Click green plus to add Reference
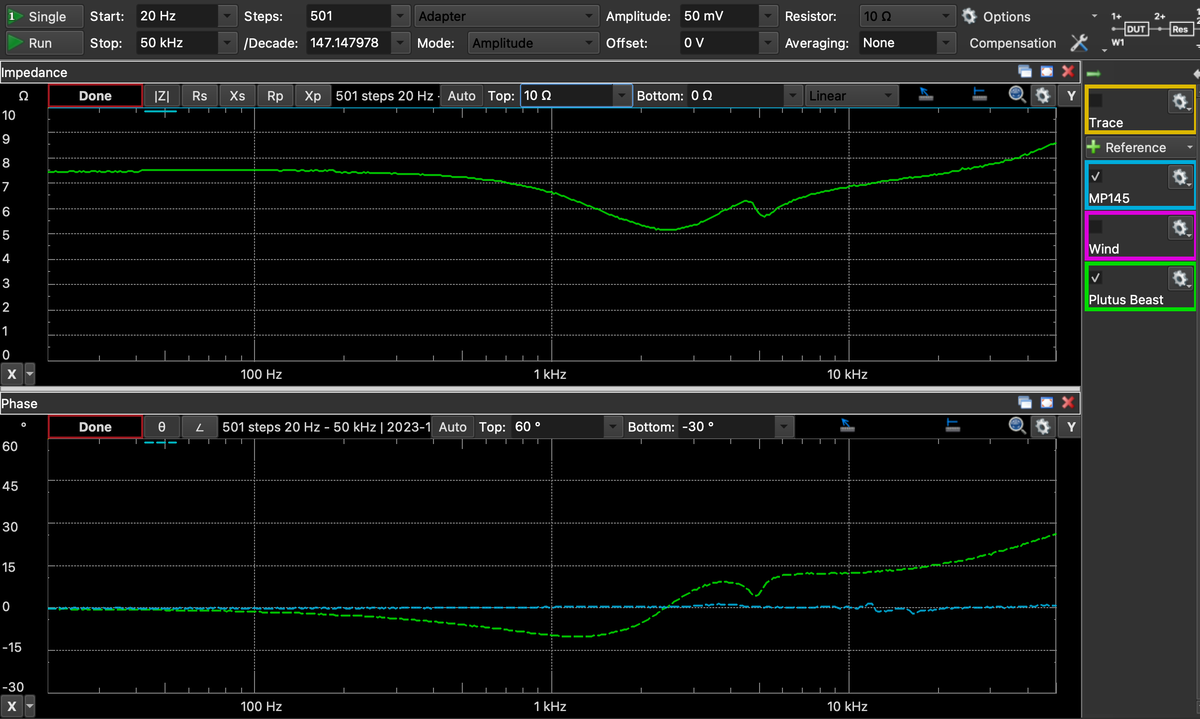This screenshot has height=719, width=1200. click(x=1093, y=147)
